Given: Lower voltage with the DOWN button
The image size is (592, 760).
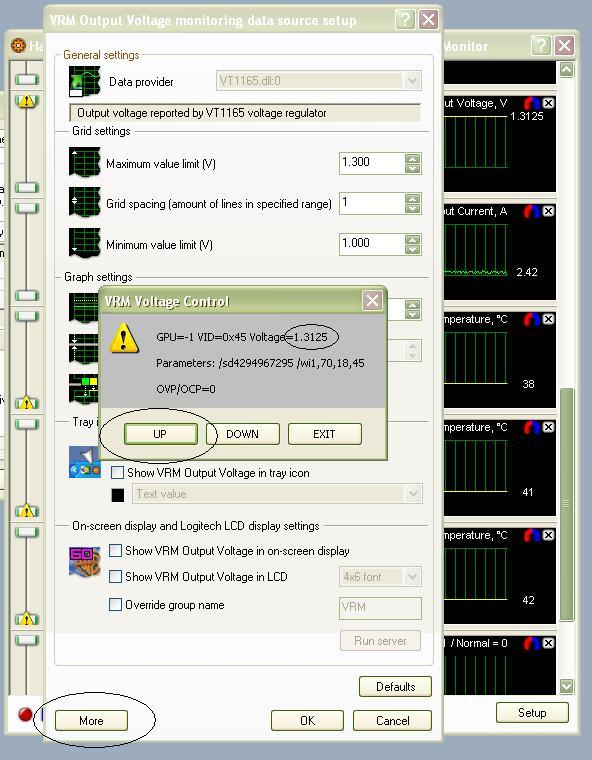Looking at the screenshot, I should click(242, 434).
